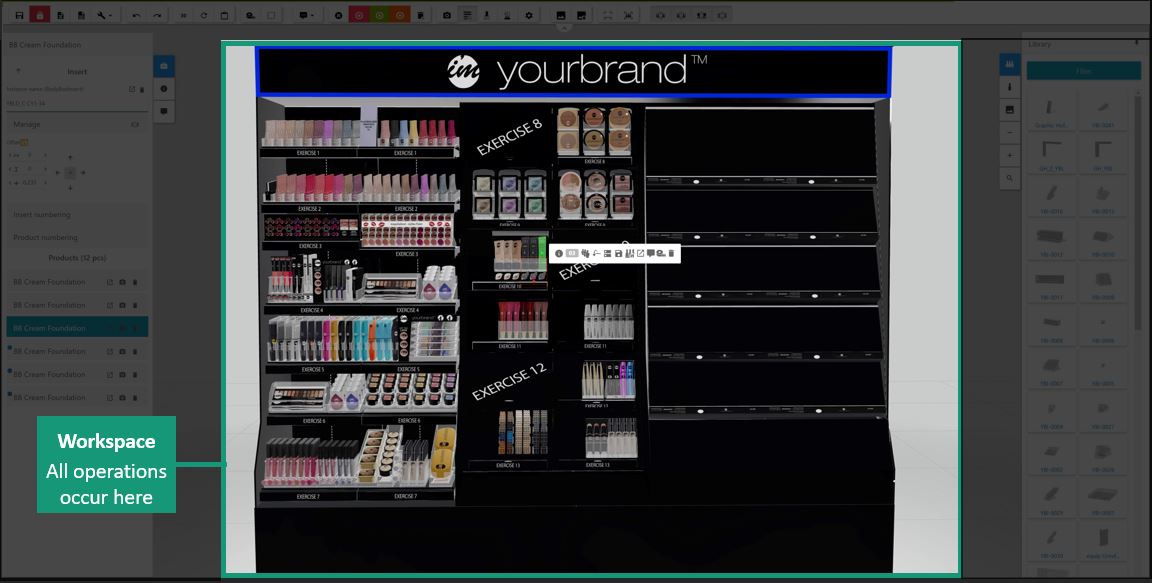Screen dimensions: 1152x583
Task: Open the Library panel tab icon
Action: click(1010, 64)
